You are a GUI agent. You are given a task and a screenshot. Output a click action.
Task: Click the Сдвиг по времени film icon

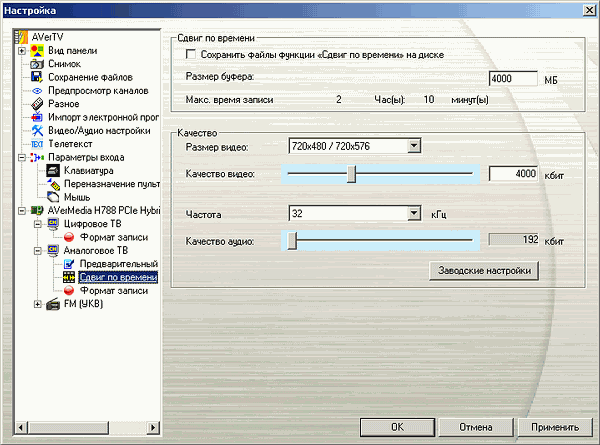[x=69, y=277]
